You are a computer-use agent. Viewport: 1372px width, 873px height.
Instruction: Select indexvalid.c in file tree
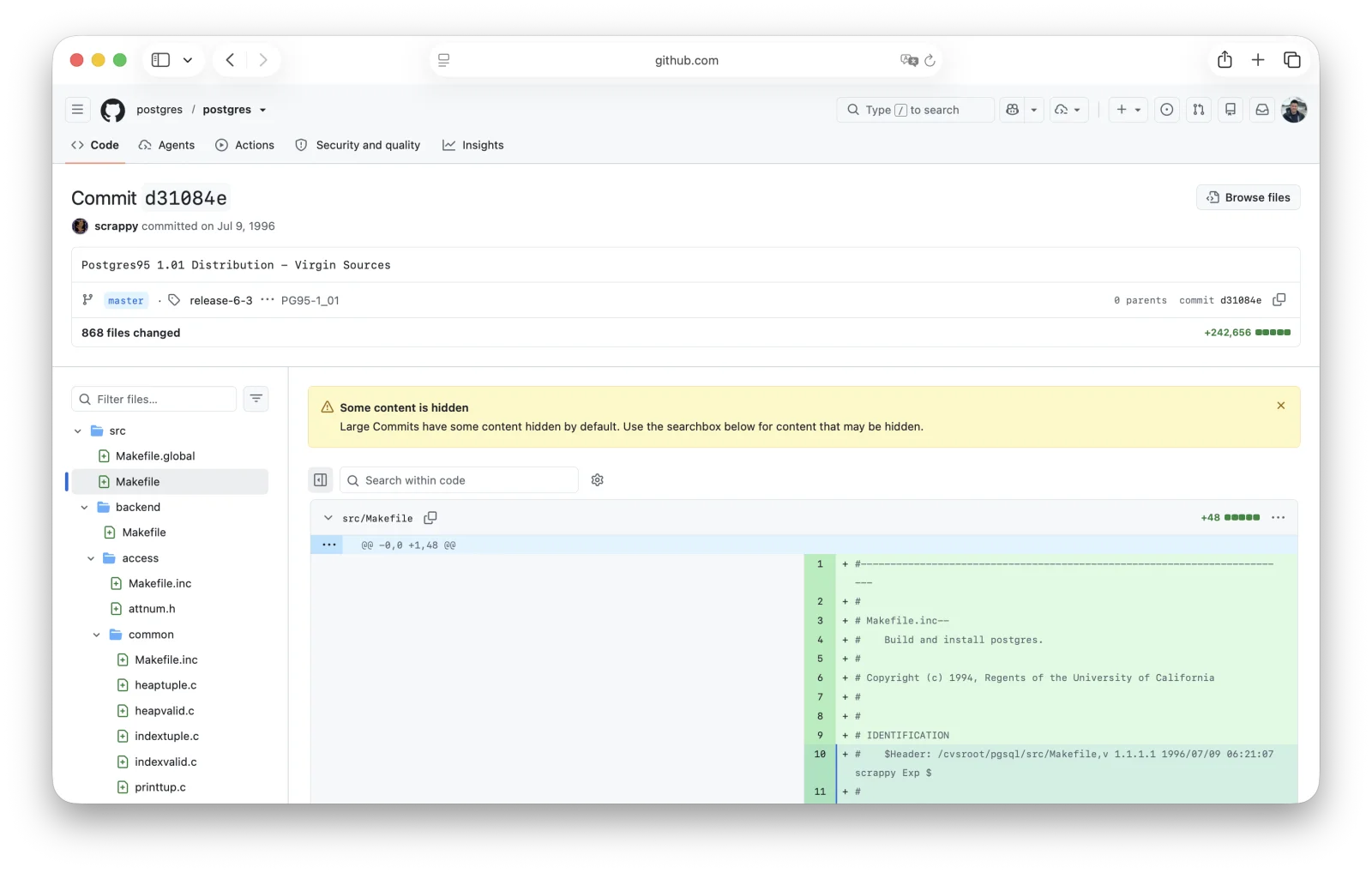pos(165,762)
